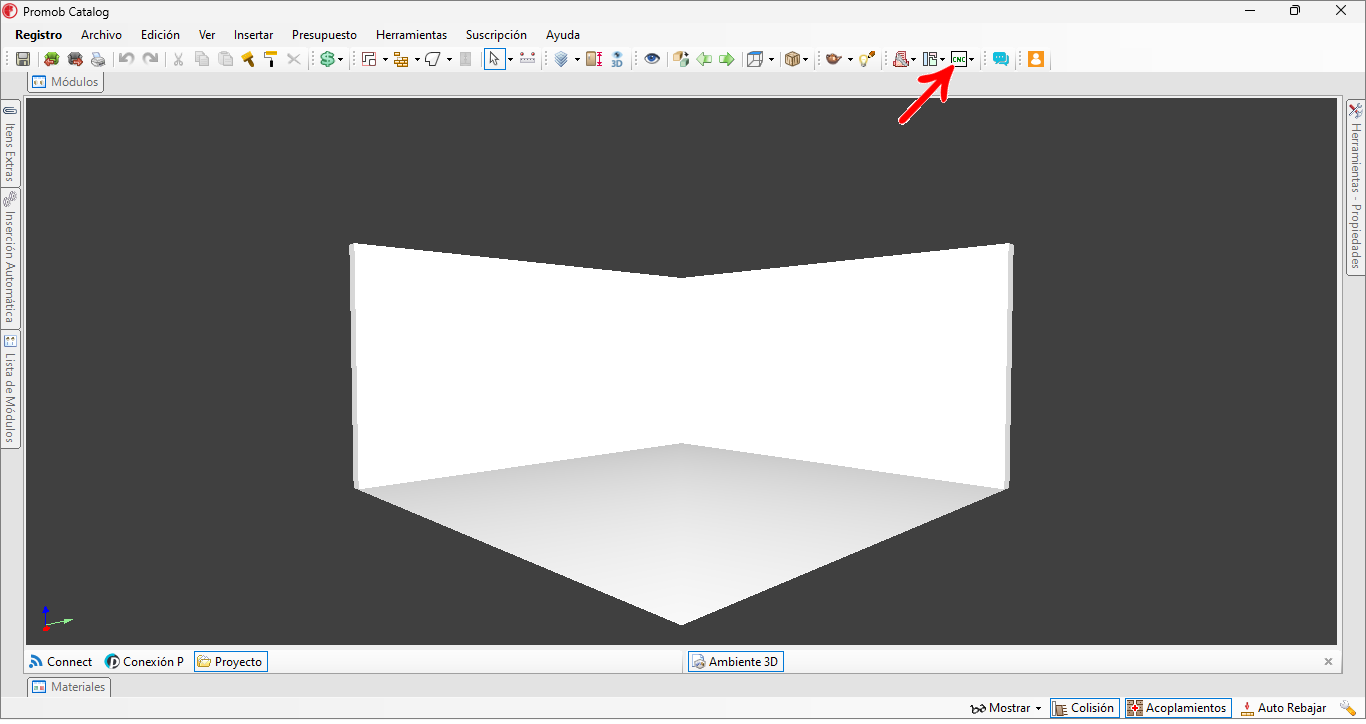Expand the CNC dropdown arrow
The height and width of the screenshot is (724, 1366).
coord(972,60)
